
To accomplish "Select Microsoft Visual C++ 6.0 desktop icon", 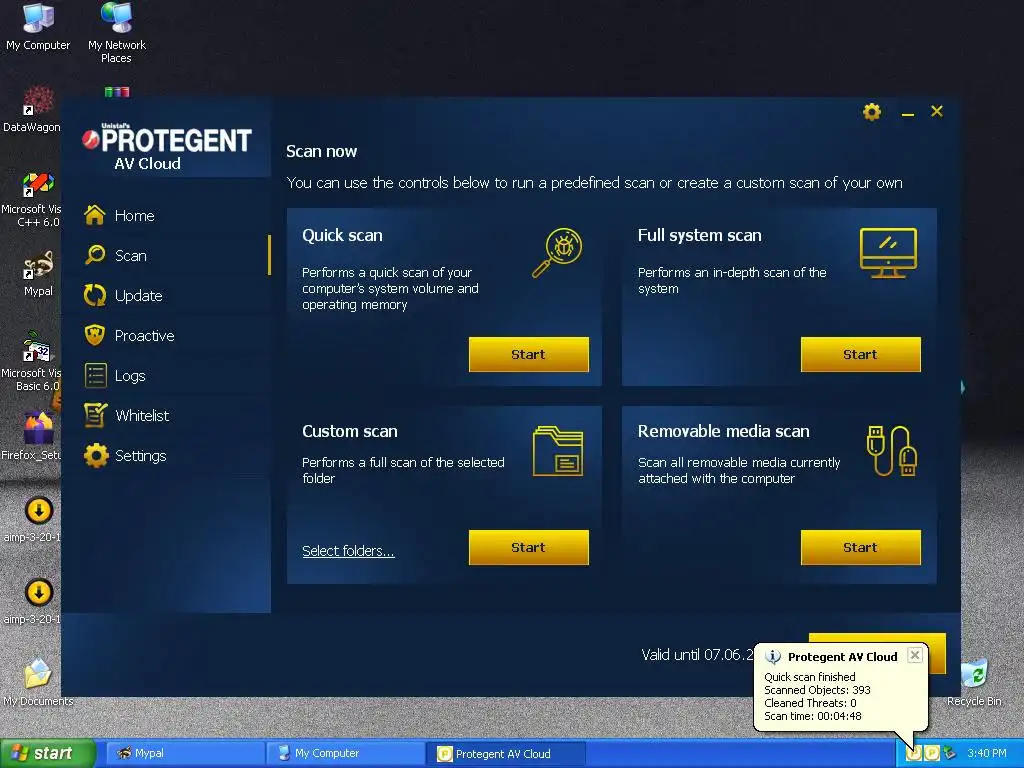I will pyautogui.click(x=31, y=200).
